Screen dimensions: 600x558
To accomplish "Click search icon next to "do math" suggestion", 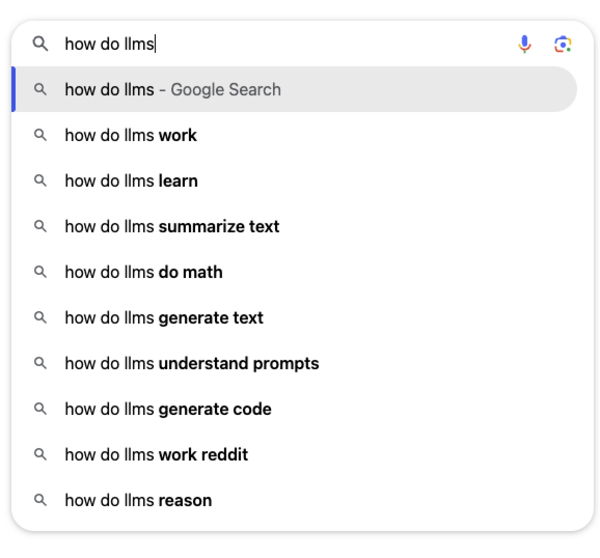I will [x=40, y=272].
